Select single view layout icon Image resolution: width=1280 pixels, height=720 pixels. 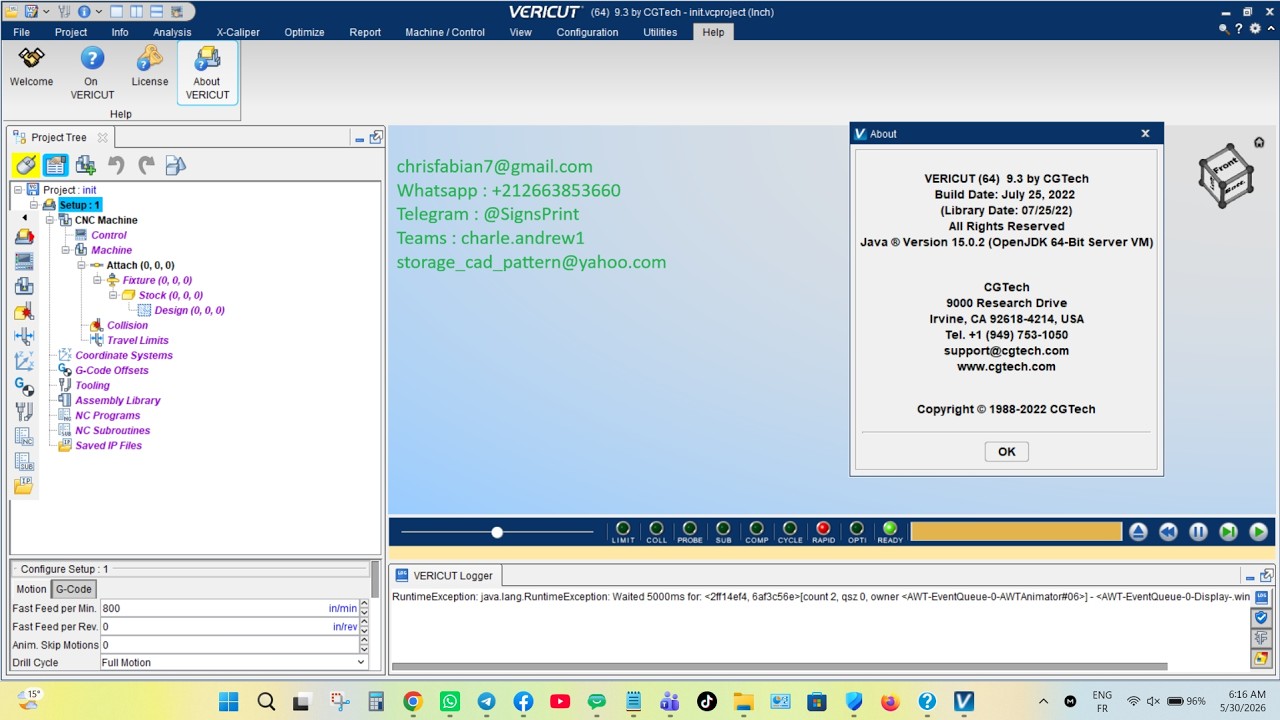(x=116, y=12)
